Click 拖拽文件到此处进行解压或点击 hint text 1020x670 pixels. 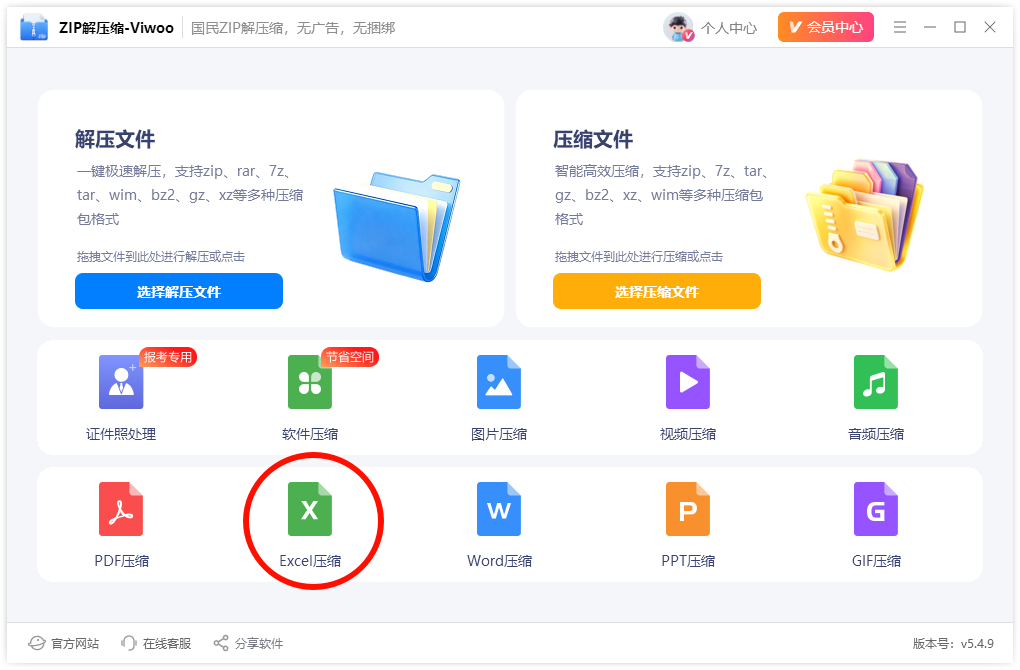point(161,256)
